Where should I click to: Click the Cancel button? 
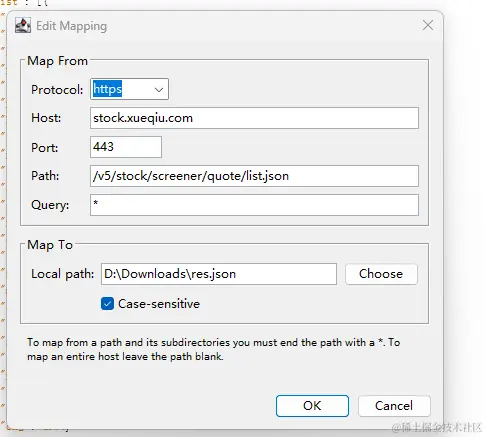coord(394,406)
